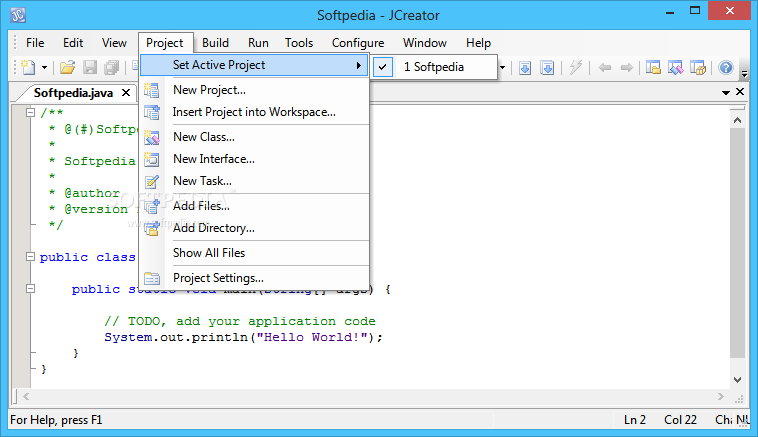Screen dimensions: 758x437
Task: Open dropdown arrow right of 1 Softpedia entry
Action: 502,67
